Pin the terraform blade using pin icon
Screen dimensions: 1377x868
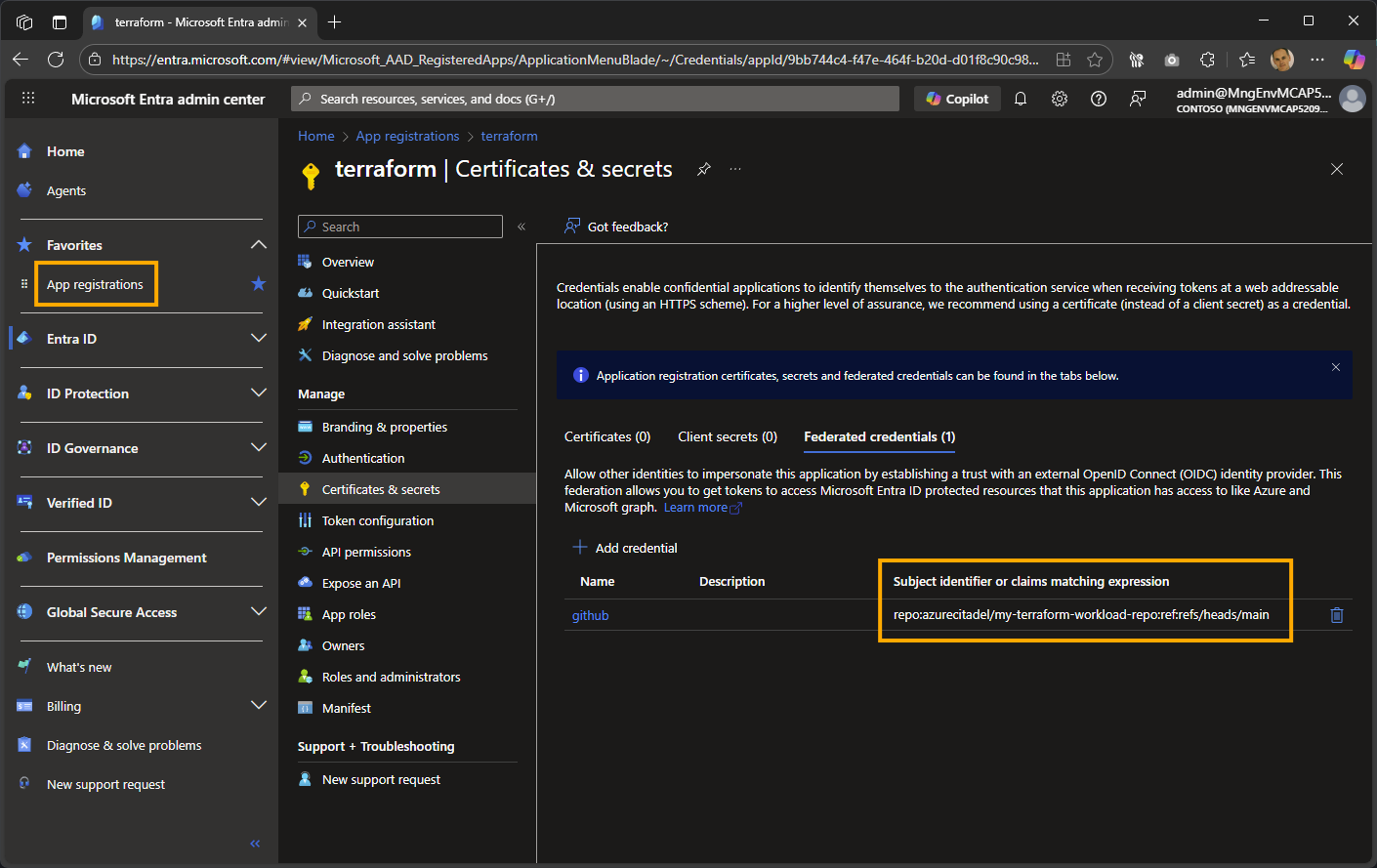[x=703, y=169]
